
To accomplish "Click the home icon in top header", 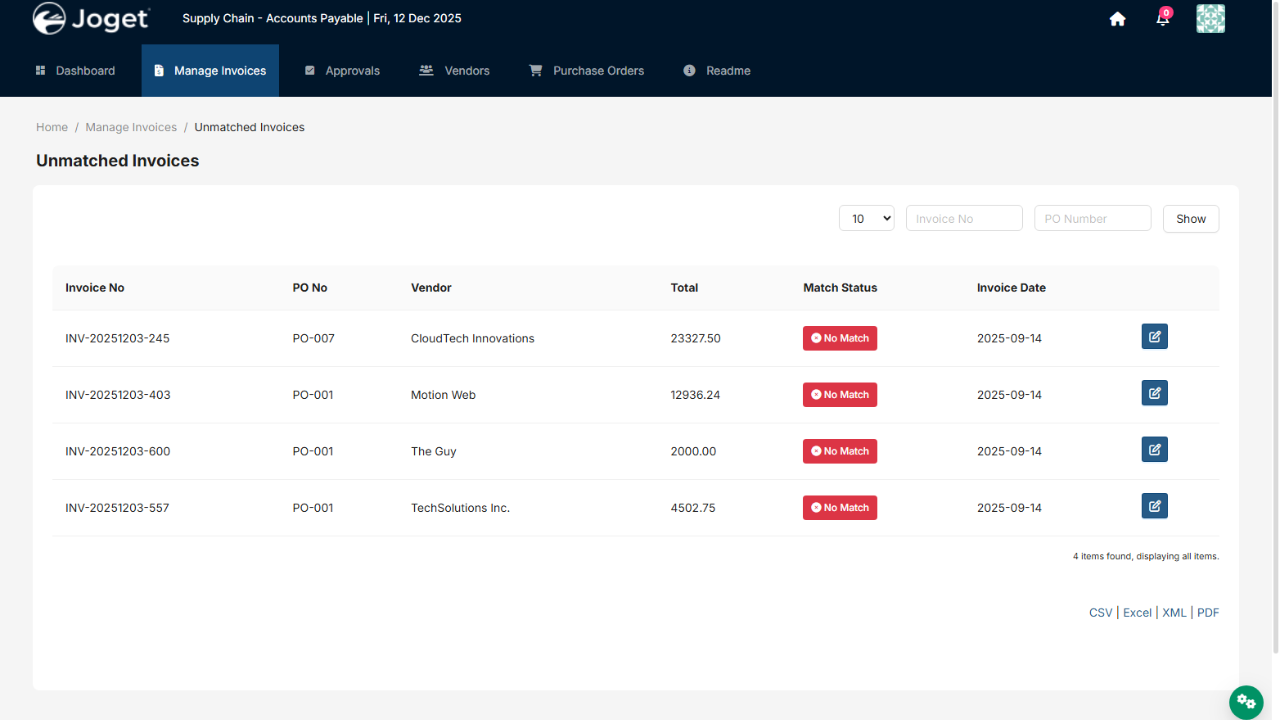I will pyautogui.click(x=1117, y=19).
